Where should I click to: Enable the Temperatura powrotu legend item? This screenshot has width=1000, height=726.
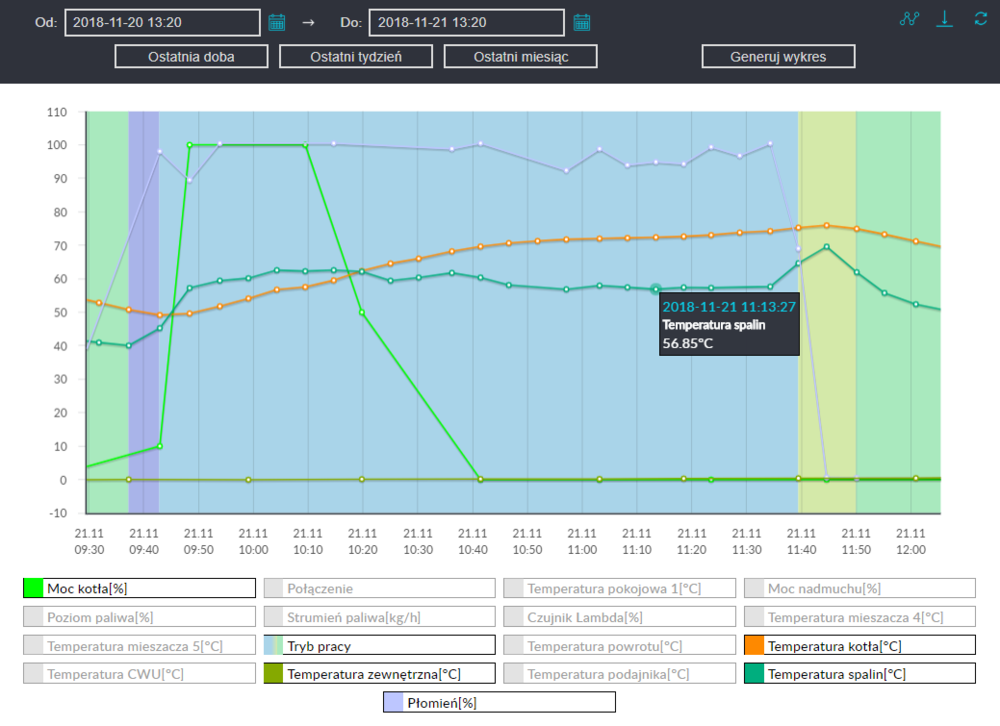coord(619,646)
